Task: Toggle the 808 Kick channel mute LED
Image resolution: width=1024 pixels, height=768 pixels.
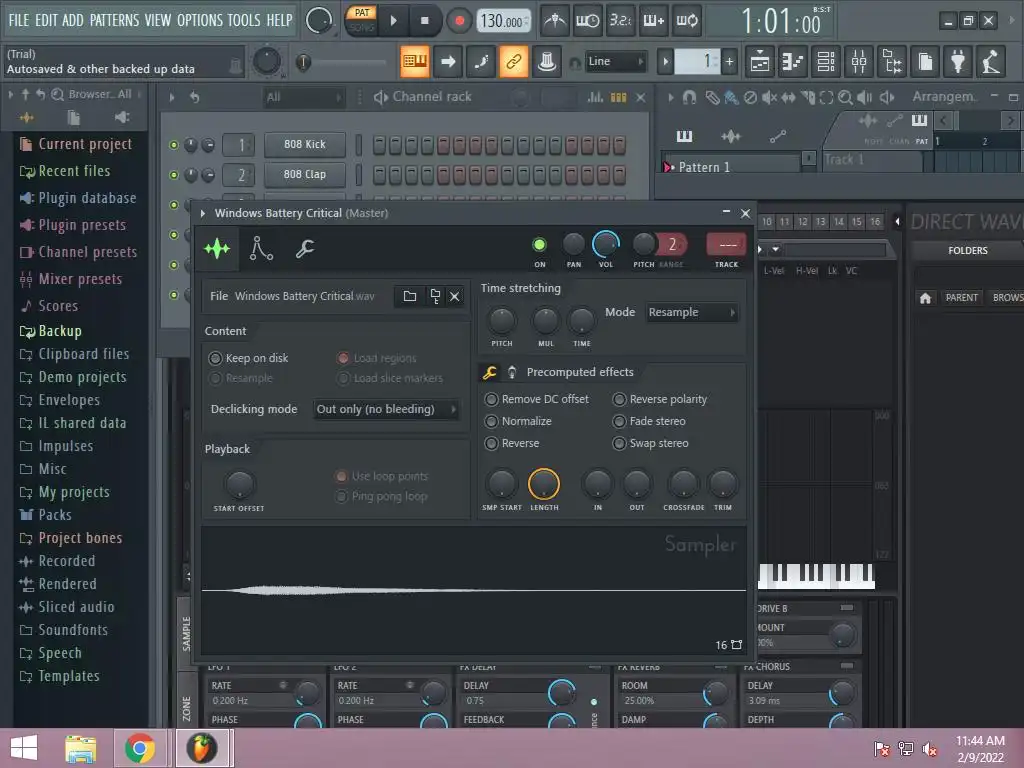Action: [174, 145]
